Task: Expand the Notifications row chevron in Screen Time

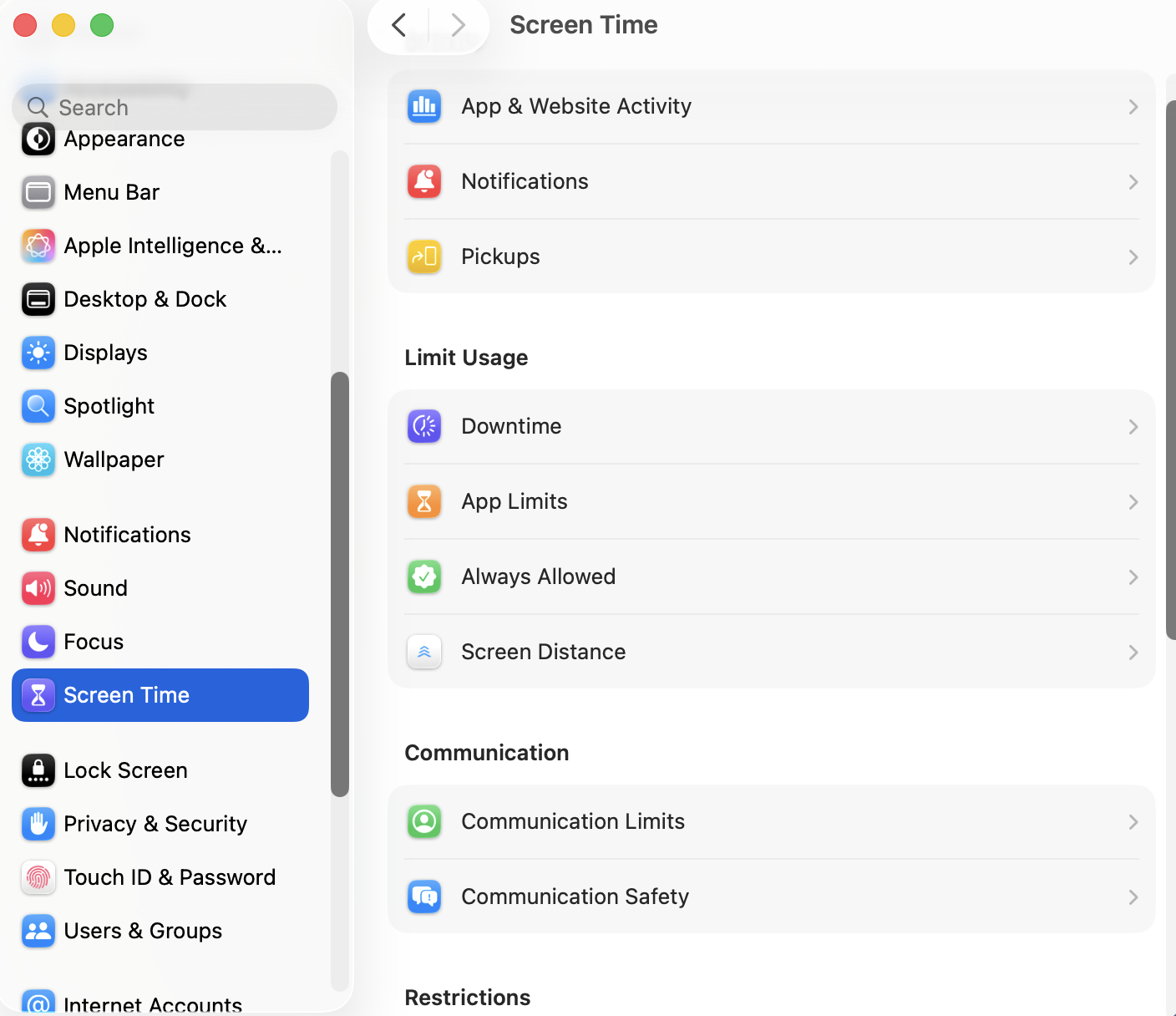Action: tap(1133, 181)
